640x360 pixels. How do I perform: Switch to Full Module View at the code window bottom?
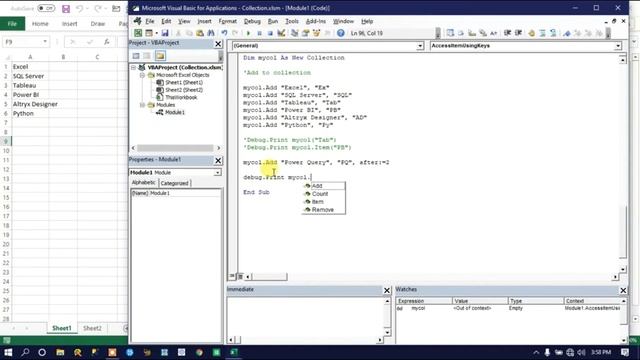point(240,276)
